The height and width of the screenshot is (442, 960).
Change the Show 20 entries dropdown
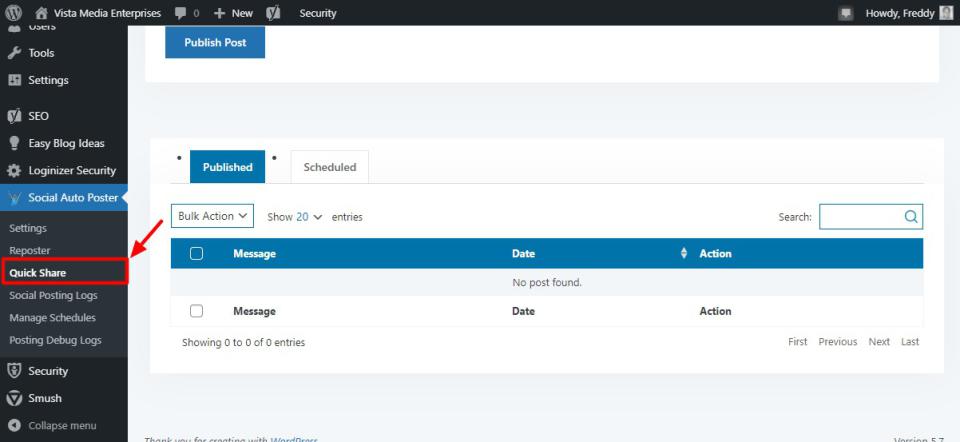(x=309, y=217)
